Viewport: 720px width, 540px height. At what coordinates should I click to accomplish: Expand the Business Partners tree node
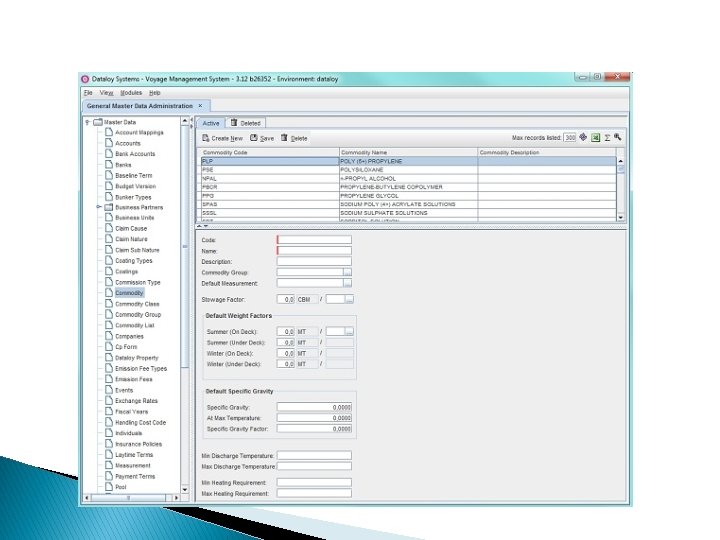point(99,207)
